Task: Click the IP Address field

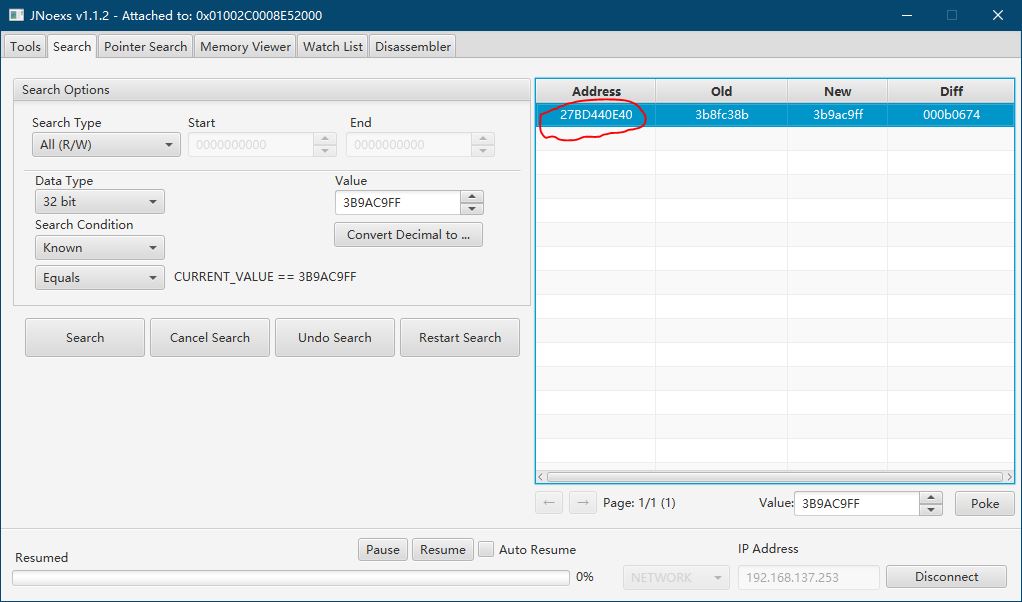Action: 808,577
